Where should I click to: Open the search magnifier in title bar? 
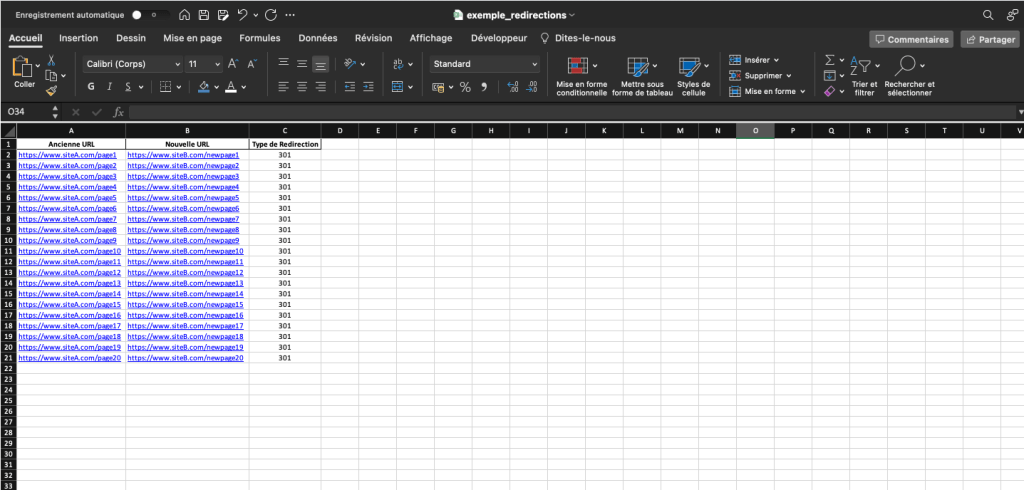(988, 14)
